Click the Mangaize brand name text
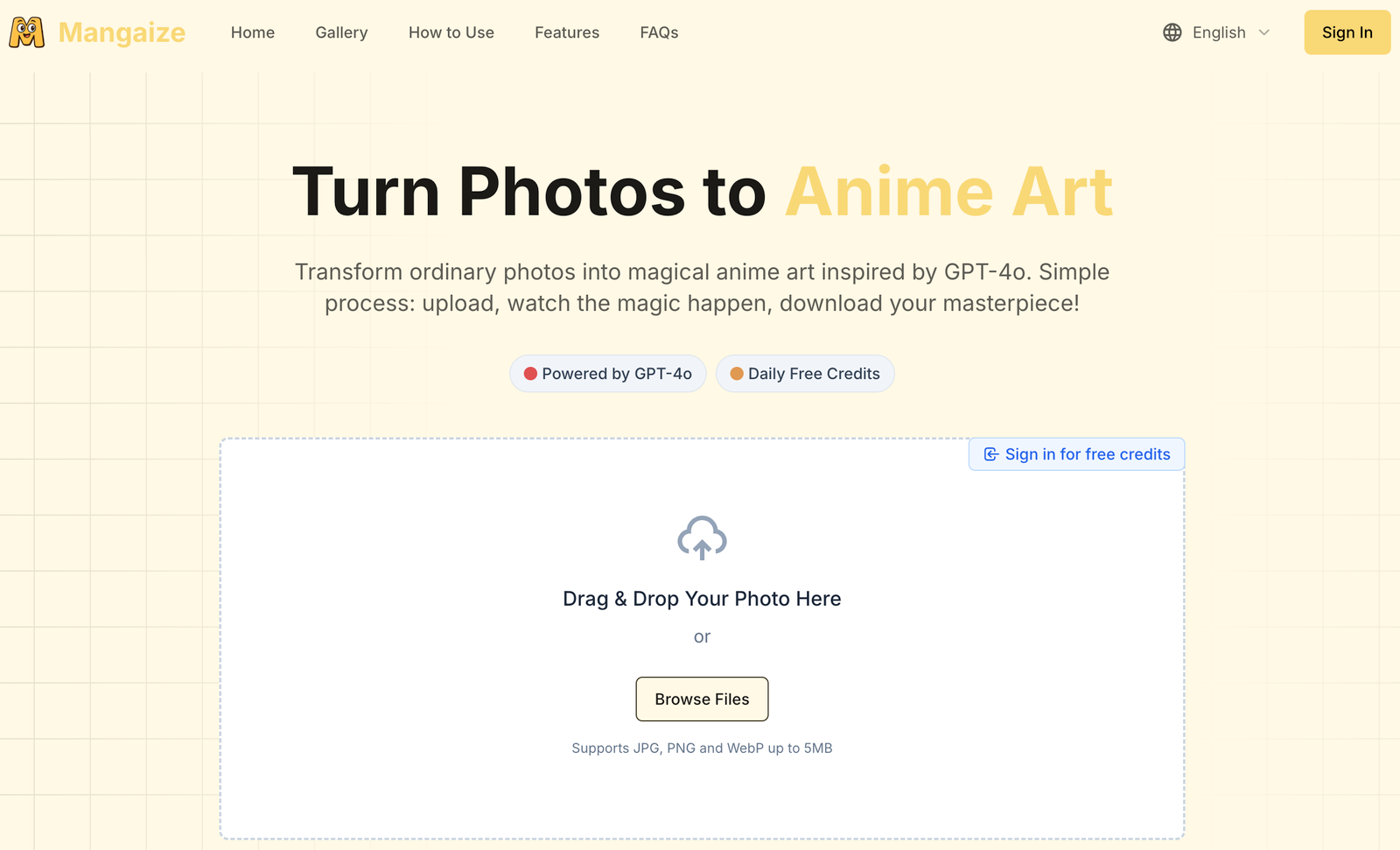Image resolution: width=1400 pixels, height=850 pixels. tap(122, 32)
